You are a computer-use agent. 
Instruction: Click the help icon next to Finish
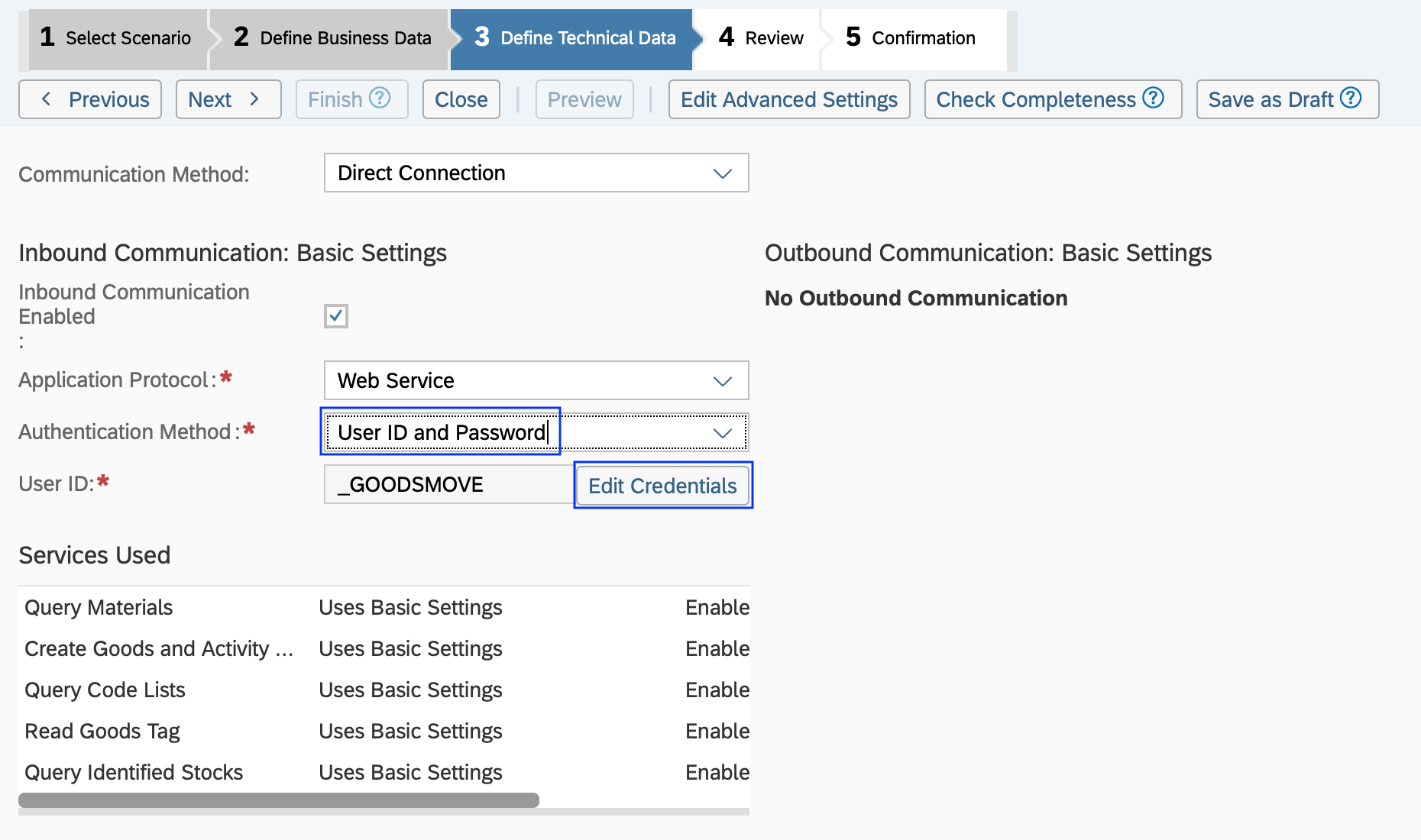pos(378,99)
